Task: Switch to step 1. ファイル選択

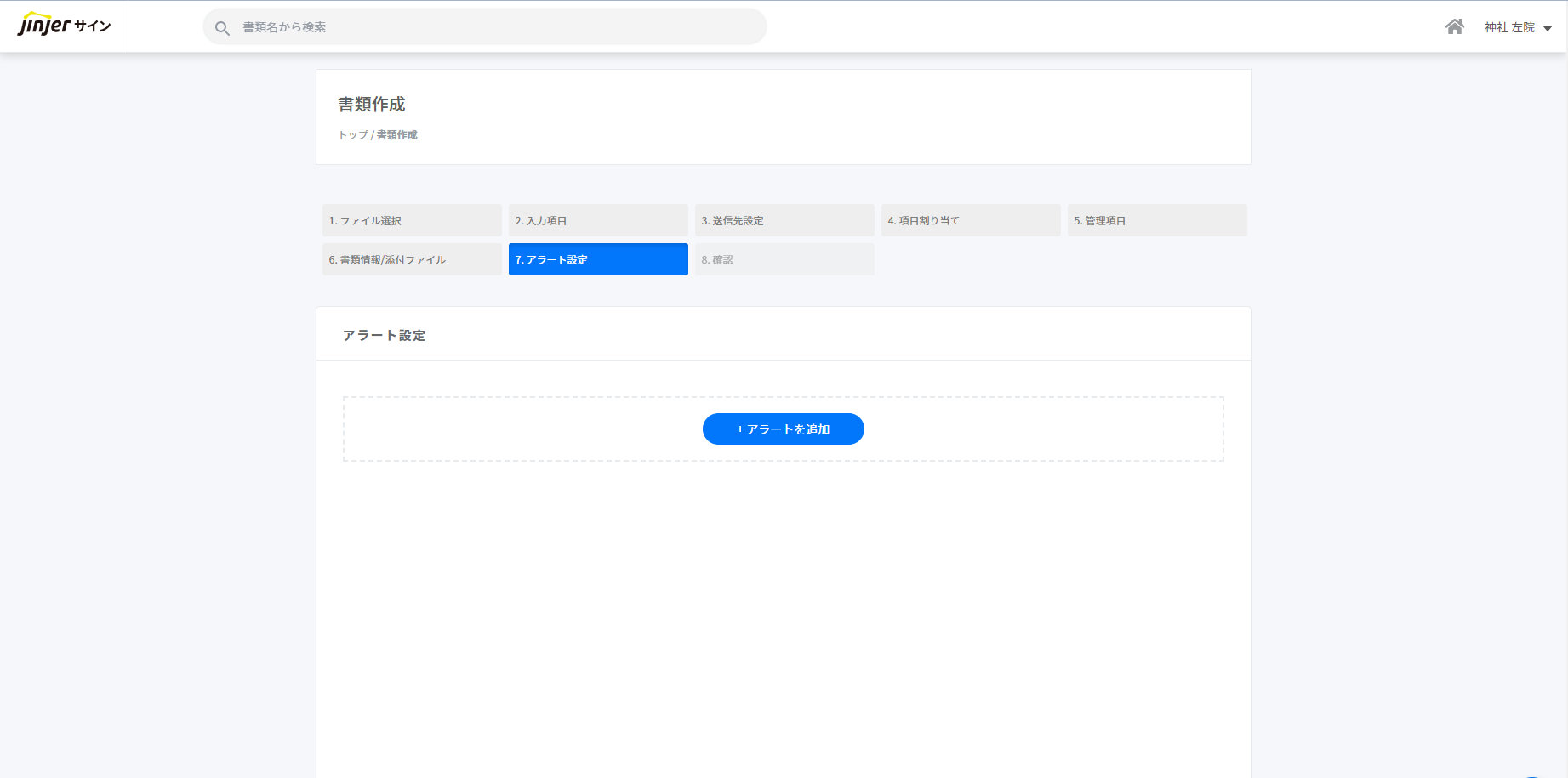Action: click(x=412, y=220)
